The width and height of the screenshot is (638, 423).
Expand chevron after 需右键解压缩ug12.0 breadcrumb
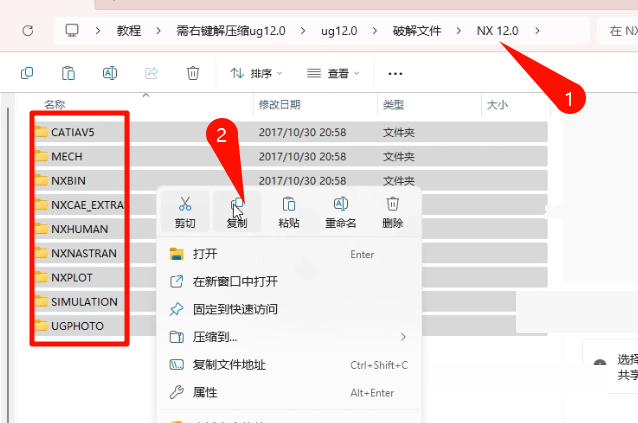click(303, 31)
